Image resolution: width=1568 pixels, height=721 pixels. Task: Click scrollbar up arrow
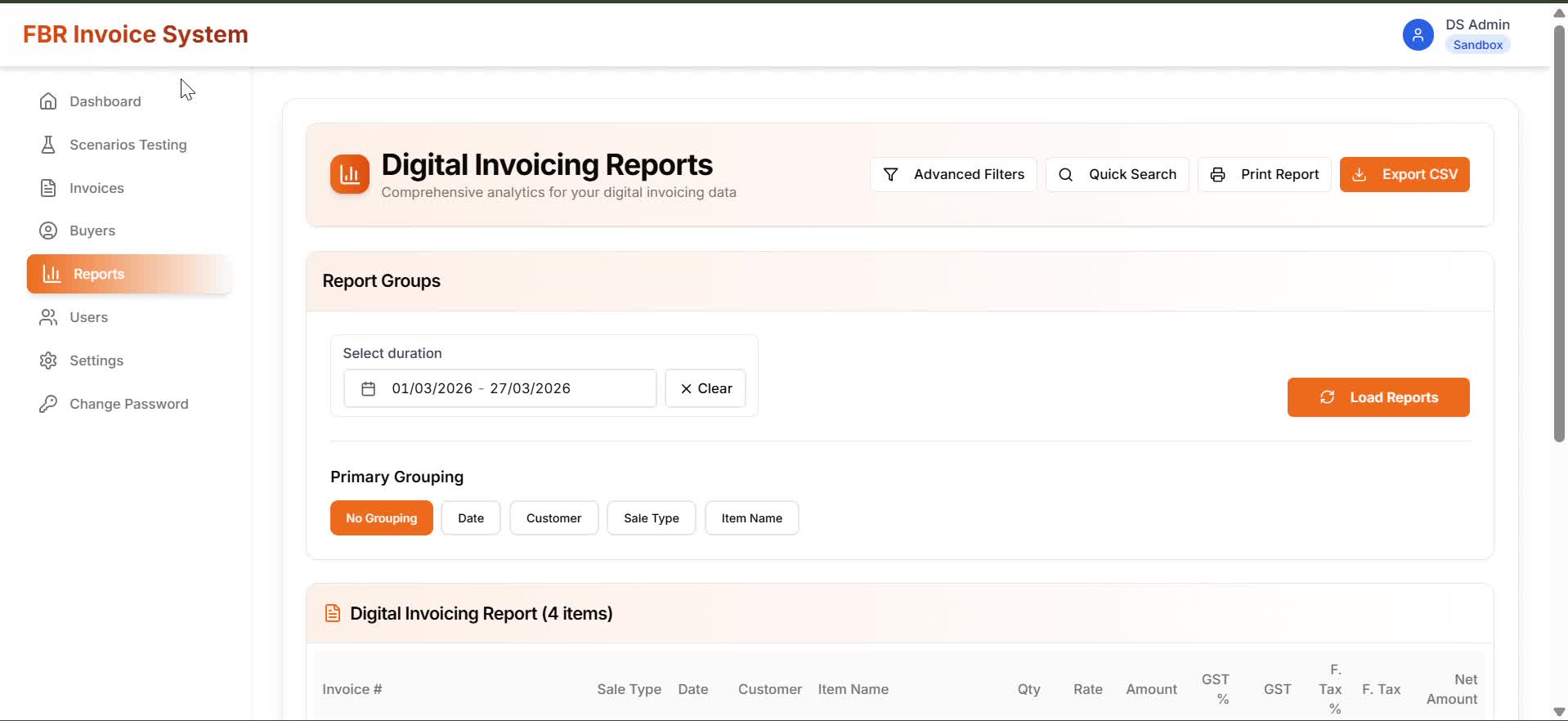tap(1559, 13)
